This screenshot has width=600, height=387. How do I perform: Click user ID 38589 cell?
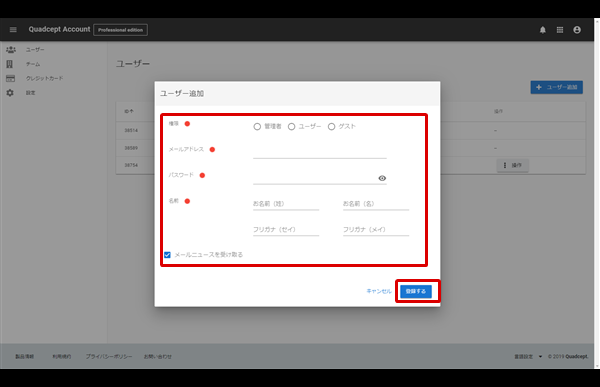click(131, 148)
